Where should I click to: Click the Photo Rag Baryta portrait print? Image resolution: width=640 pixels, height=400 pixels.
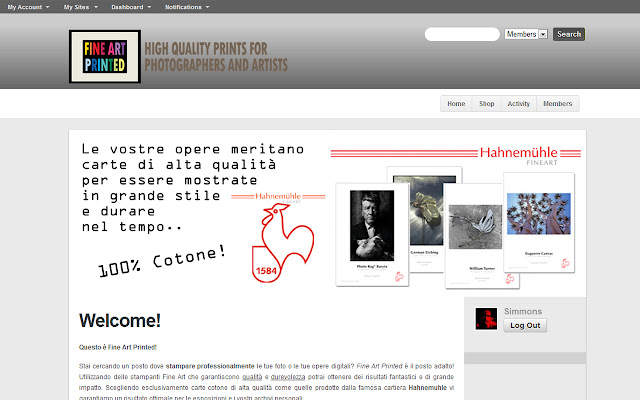[x=372, y=235]
